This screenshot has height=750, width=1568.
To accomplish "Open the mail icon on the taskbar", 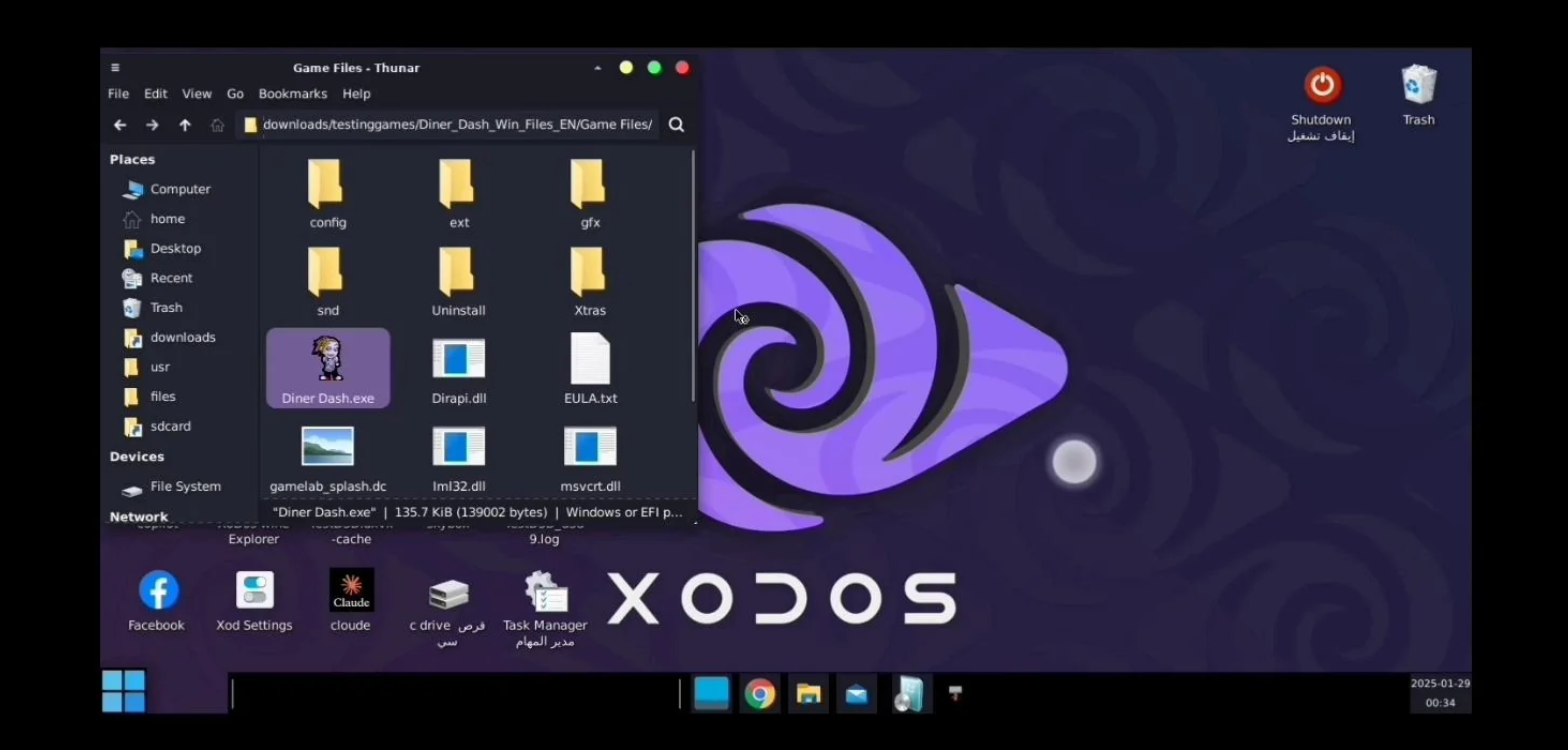I will coord(857,693).
